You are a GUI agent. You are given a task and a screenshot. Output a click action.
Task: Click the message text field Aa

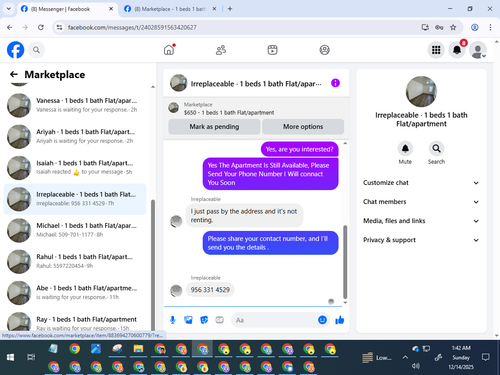click(275, 320)
